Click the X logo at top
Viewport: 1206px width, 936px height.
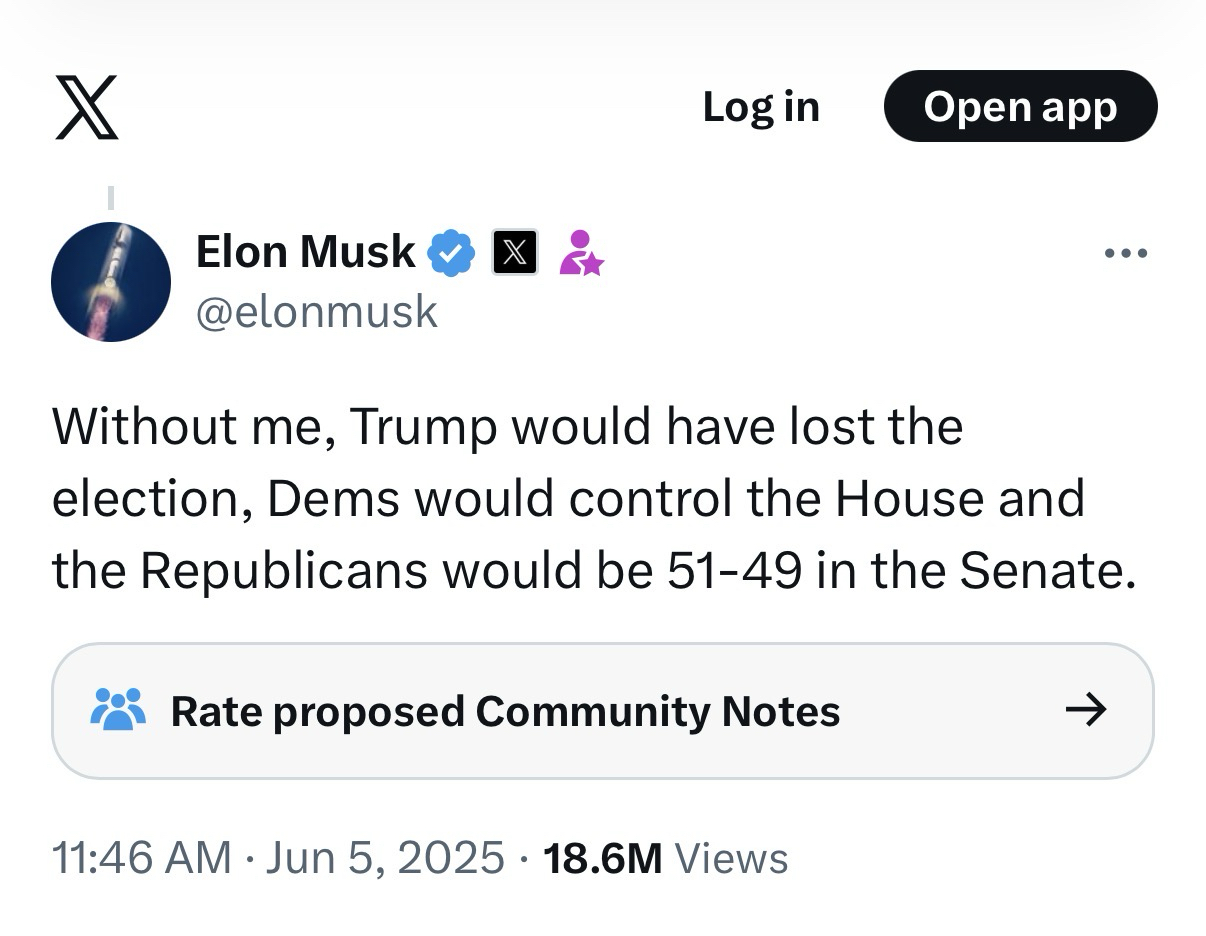coord(86,107)
